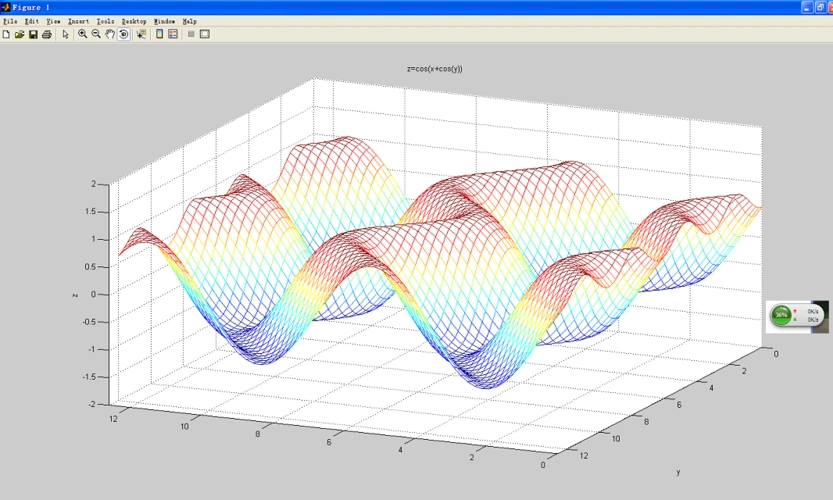This screenshot has height=500, width=833.
Task: Open the File menu
Action: [9, 21]
